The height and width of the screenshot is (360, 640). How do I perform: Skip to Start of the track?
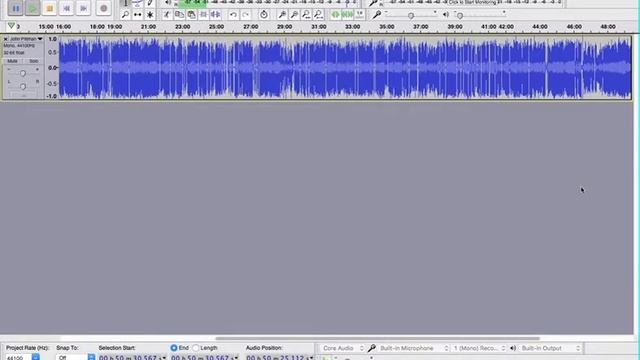[x=67, y=8]
